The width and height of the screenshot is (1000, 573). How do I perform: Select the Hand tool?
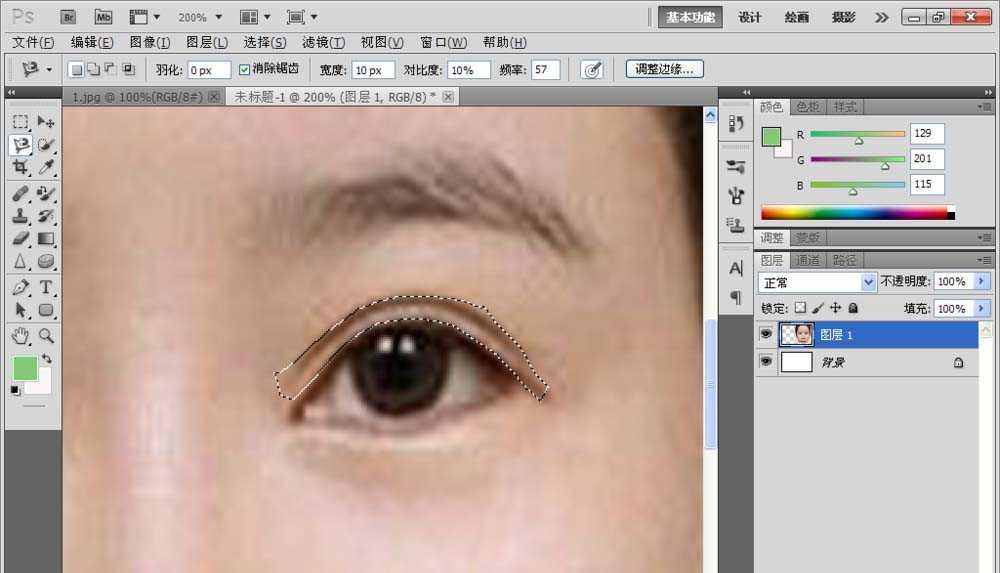coord(20,336)
